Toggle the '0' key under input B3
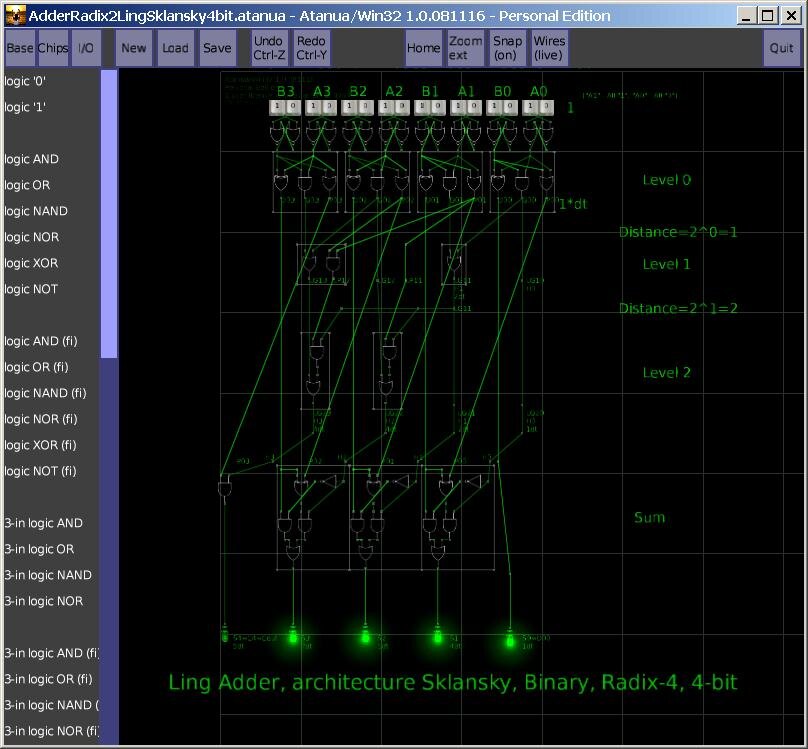808x749 pixels. [293, 108]
